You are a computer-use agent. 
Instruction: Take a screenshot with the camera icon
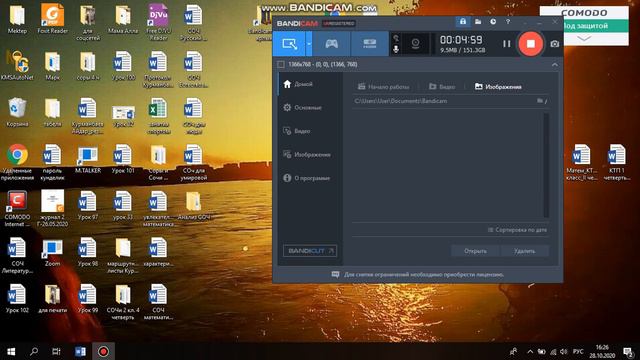click(554, 44)
